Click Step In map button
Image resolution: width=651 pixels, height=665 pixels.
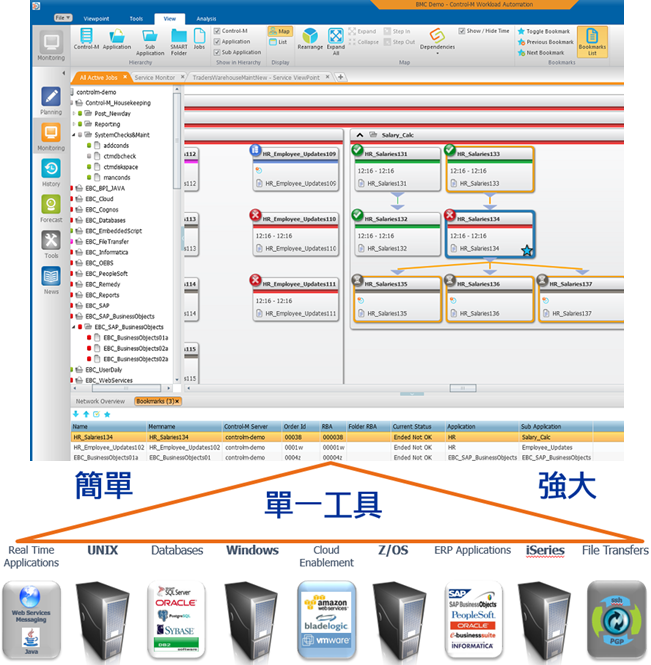point(397,31)
